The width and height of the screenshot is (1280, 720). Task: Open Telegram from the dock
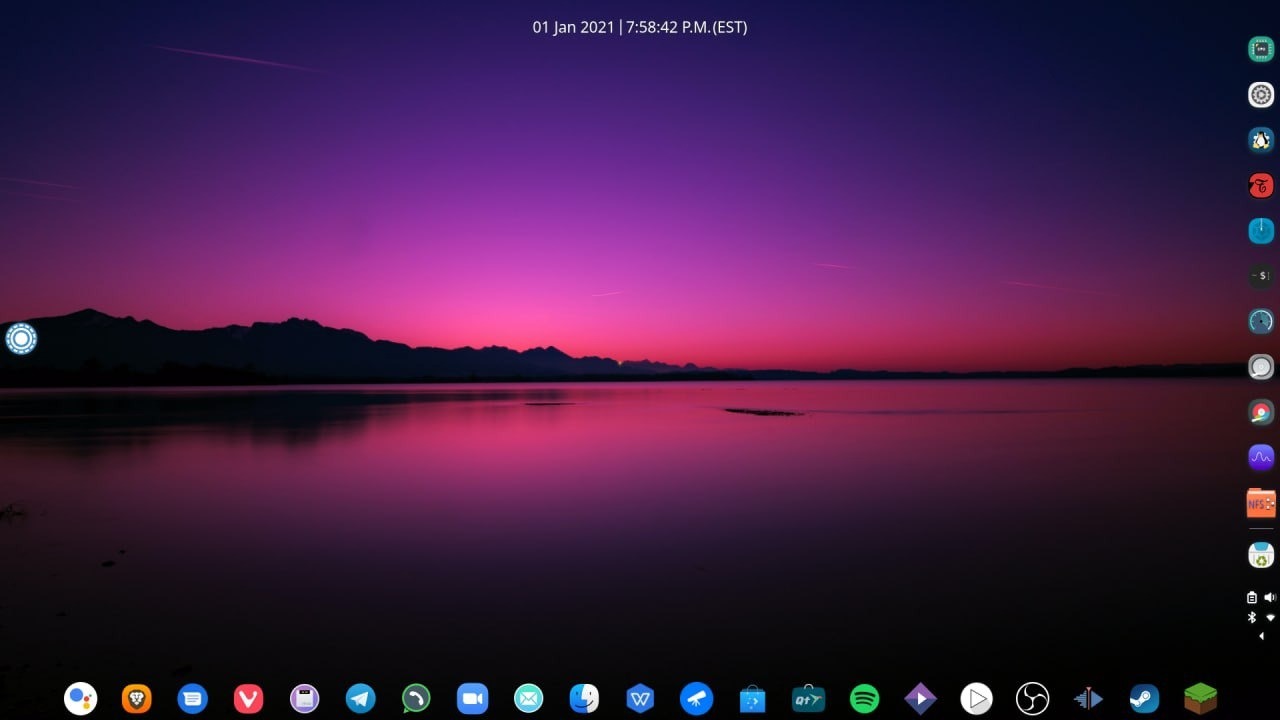pyautogui.click(x=360, y=698)
